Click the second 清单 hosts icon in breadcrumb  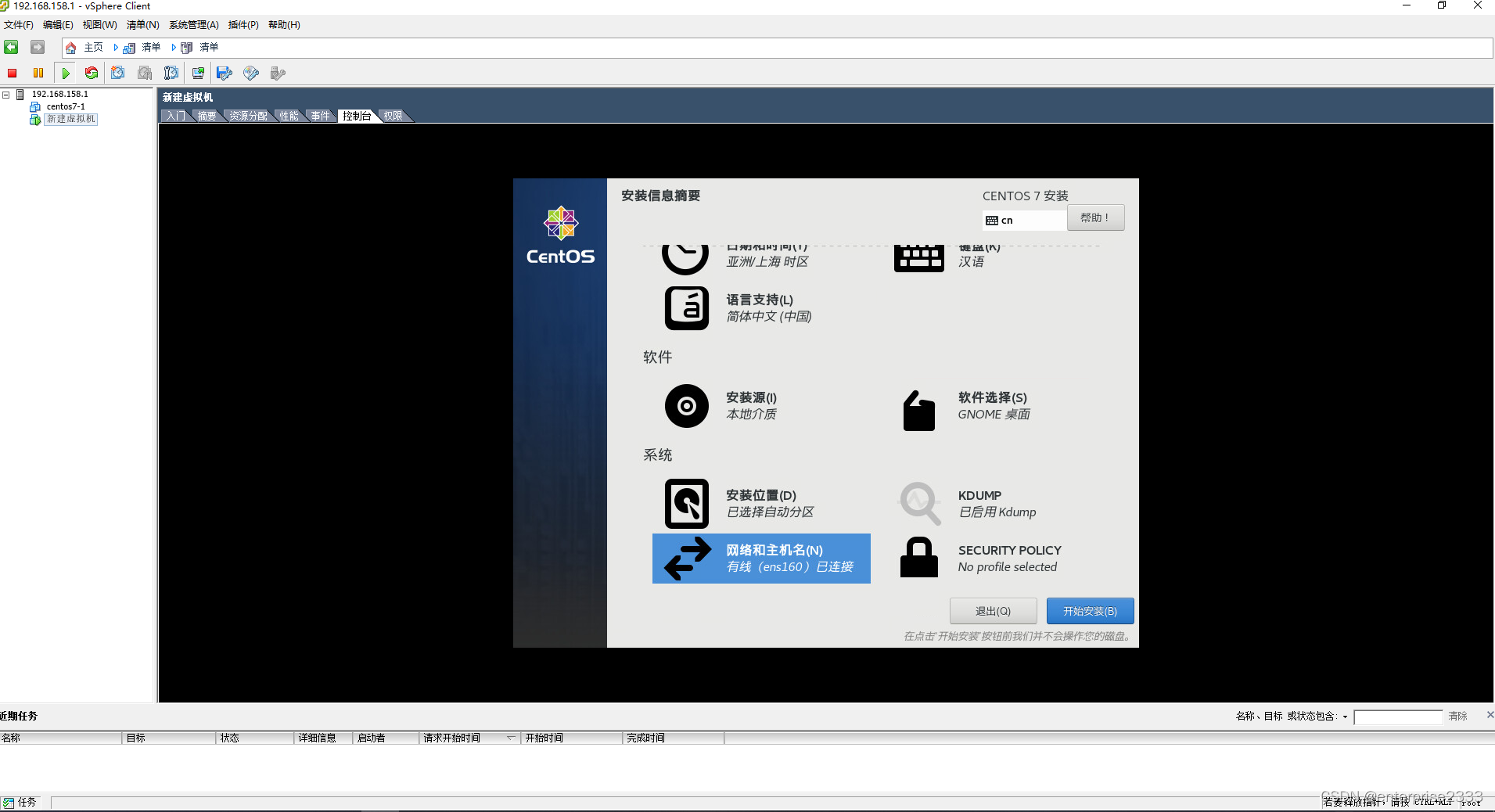(x=187, y=48)
